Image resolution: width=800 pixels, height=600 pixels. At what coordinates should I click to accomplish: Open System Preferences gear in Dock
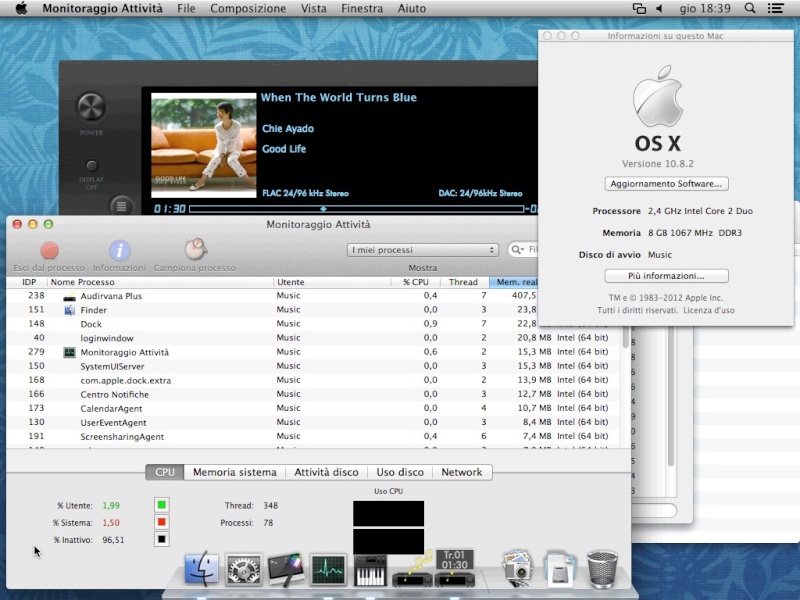[244, 569]
